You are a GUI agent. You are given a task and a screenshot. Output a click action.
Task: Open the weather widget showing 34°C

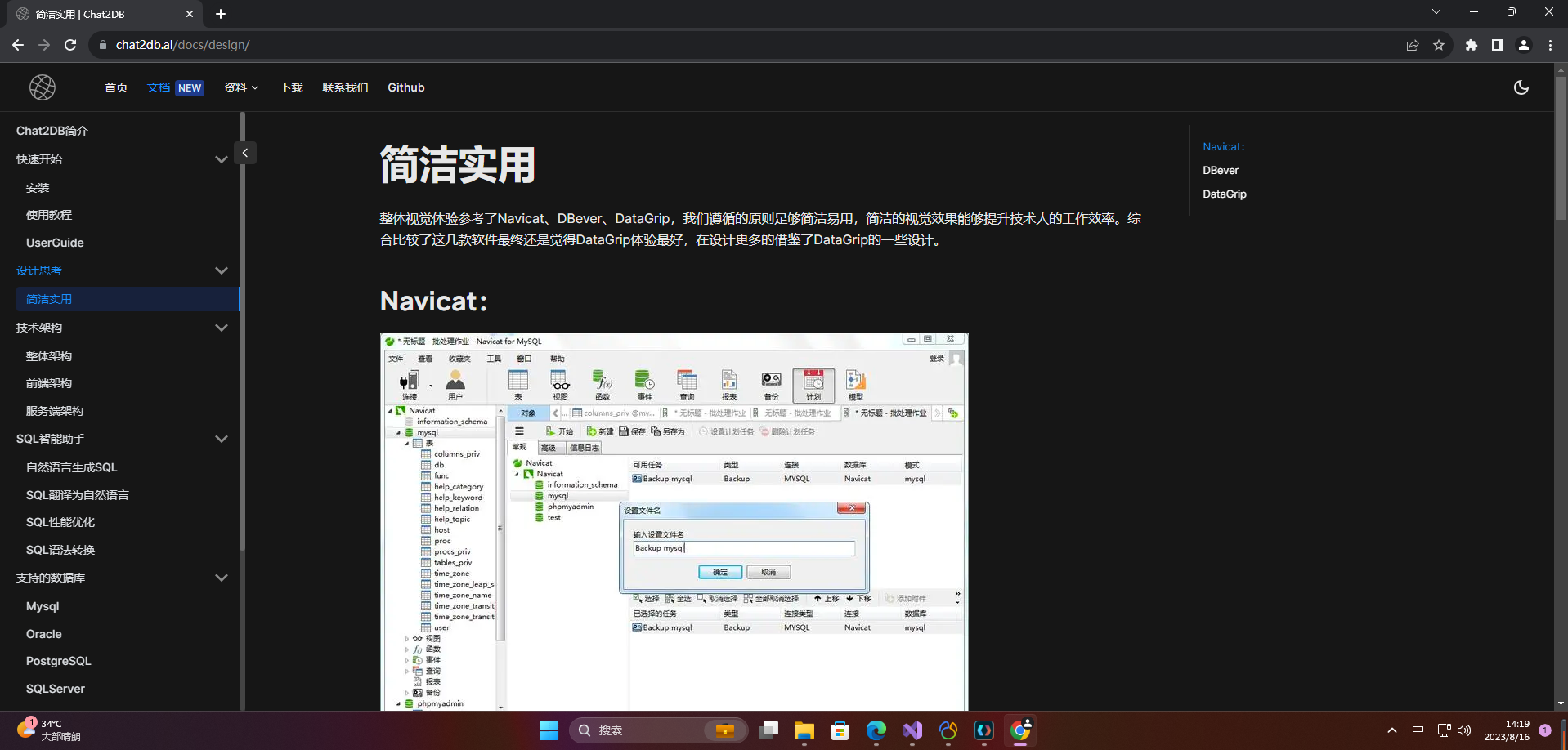[49, 730]
